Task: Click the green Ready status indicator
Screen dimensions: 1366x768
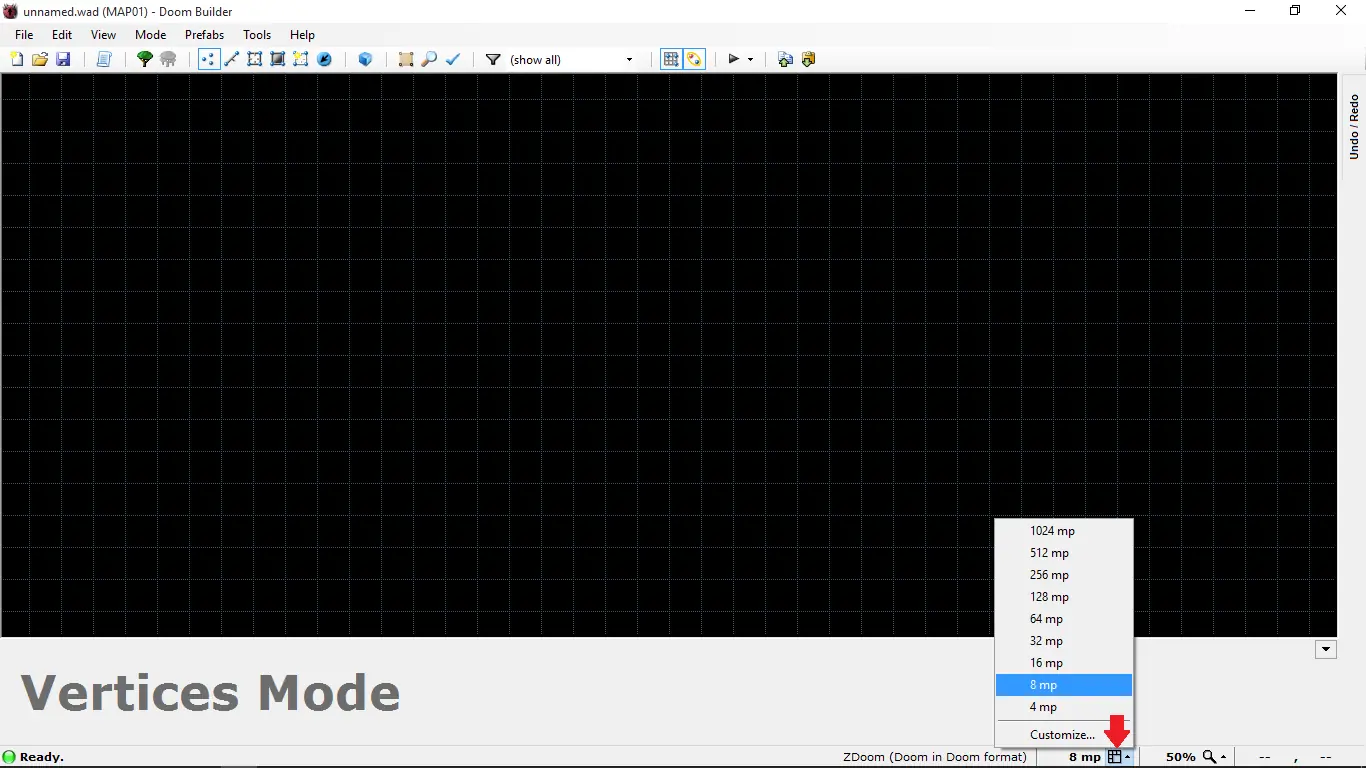Action: [10, 757]
